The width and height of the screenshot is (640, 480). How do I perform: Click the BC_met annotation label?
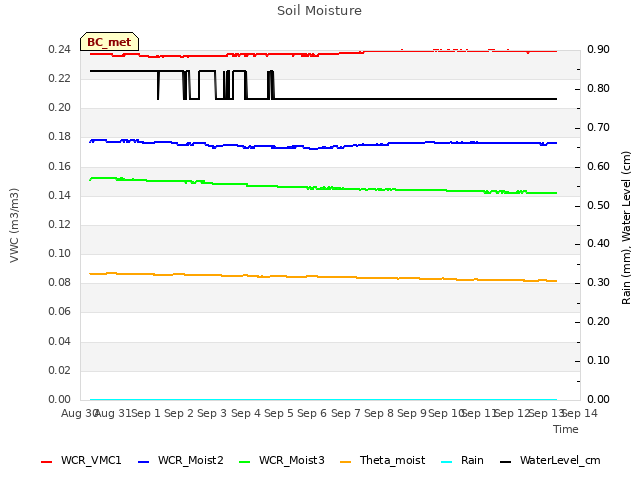point(109,42)
